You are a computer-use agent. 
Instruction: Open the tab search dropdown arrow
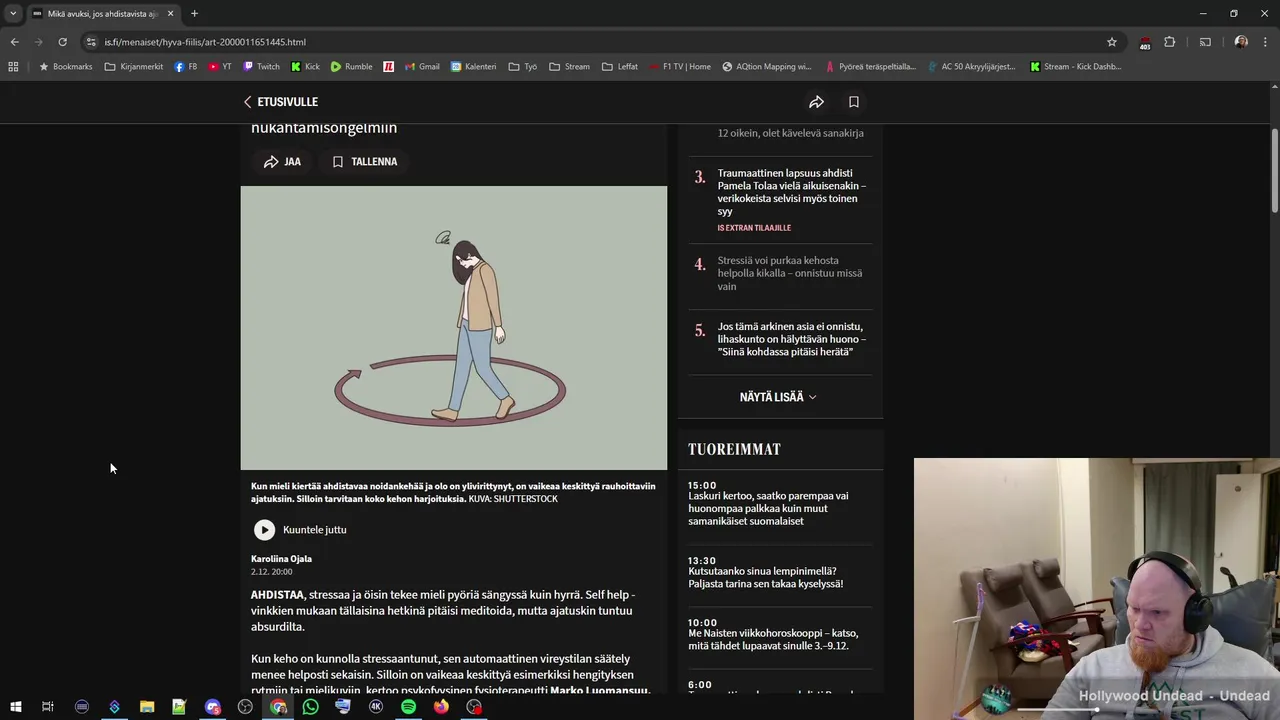pos(13,14)
